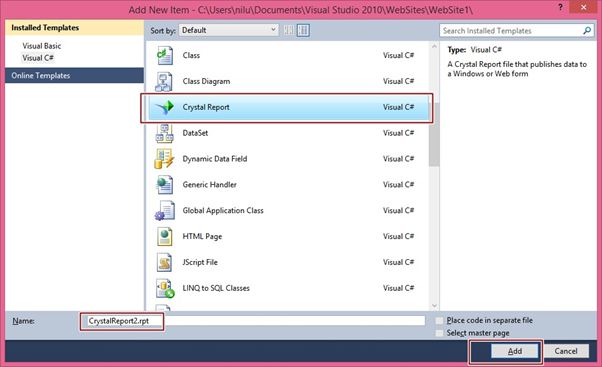
Task: Open the dialog help question mark
Action: (x=561, y=7)
